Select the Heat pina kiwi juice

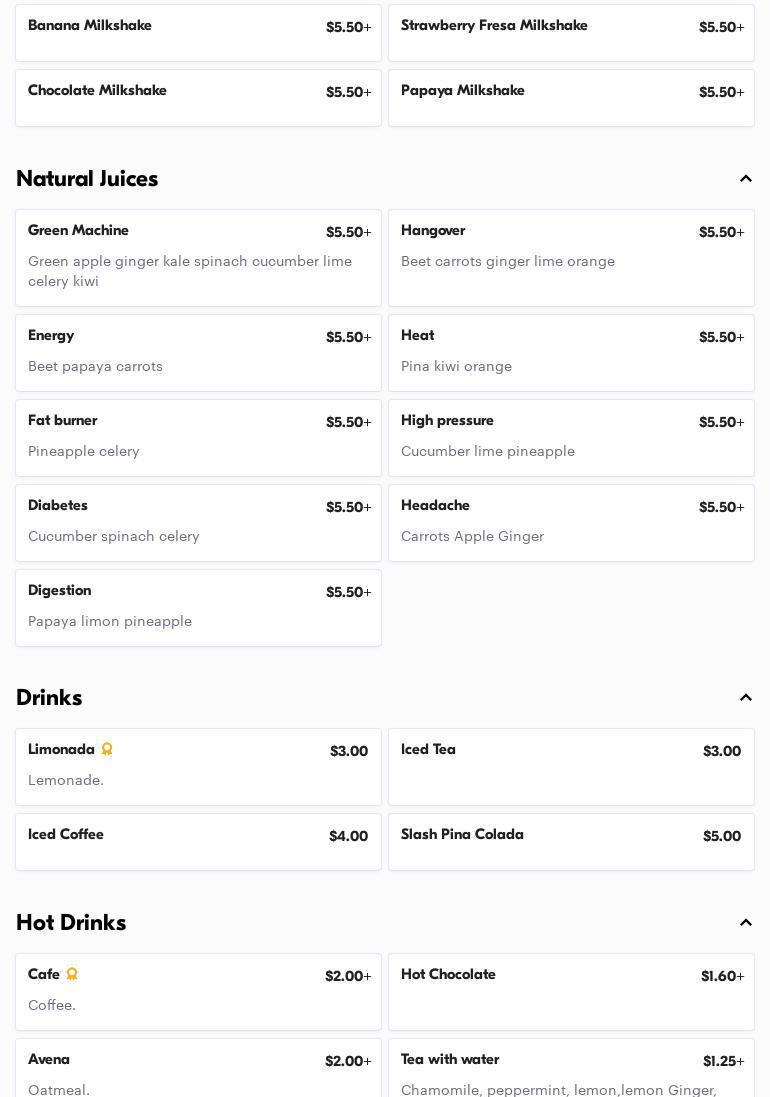571,353
